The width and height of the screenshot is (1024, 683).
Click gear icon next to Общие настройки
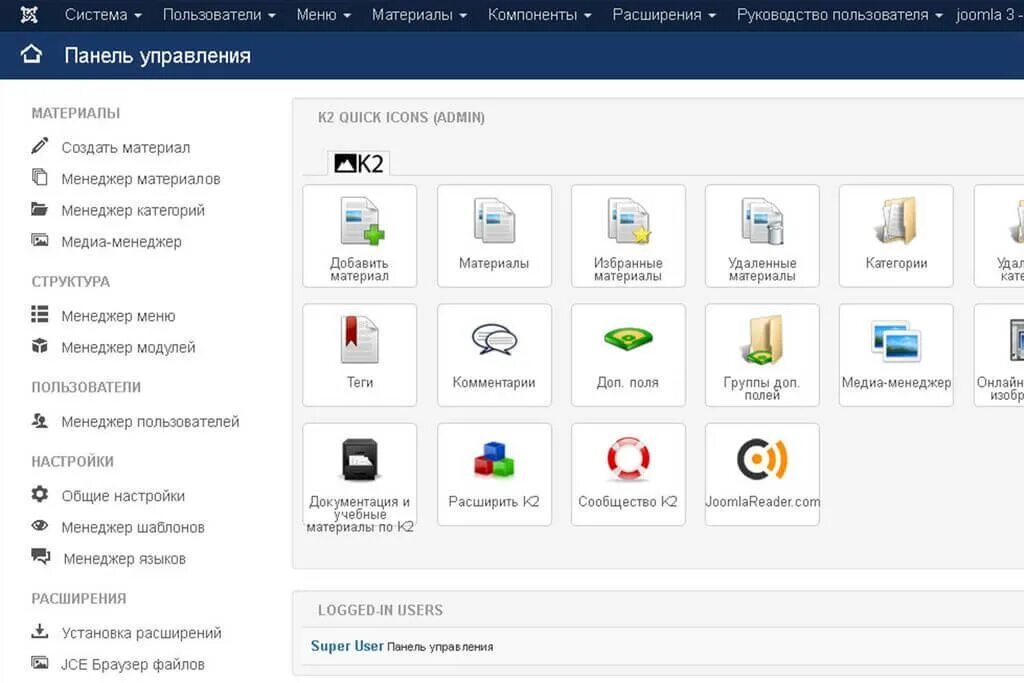click(40, 494)
